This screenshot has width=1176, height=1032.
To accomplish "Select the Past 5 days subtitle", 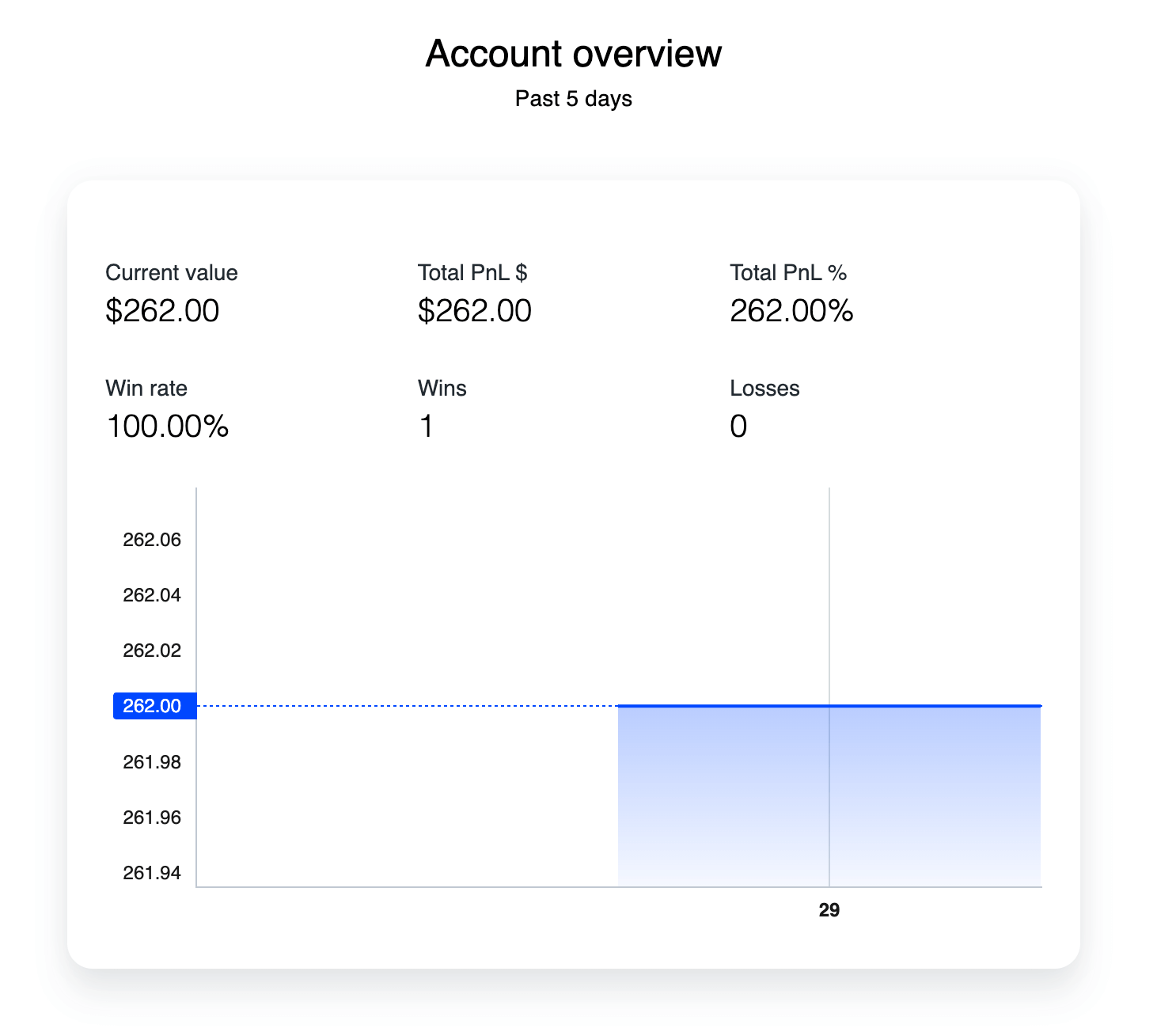I will 573,99.
